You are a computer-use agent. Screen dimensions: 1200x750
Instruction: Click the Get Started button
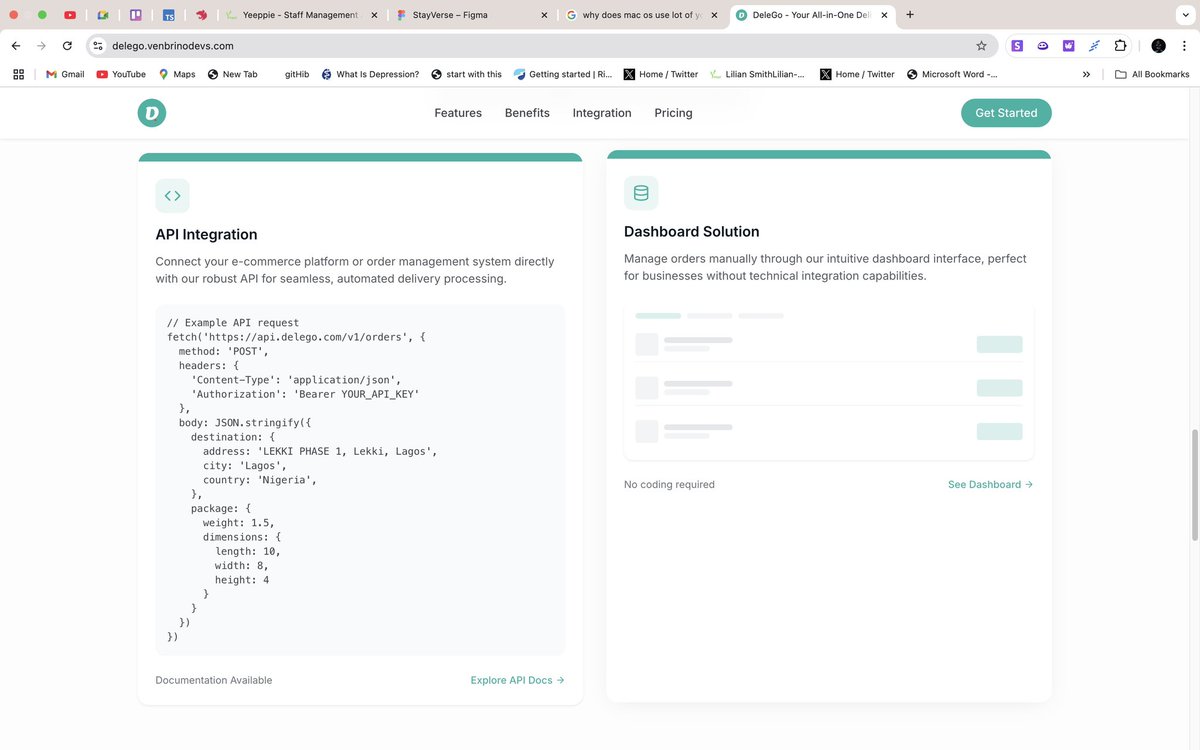click(1006, 113)
